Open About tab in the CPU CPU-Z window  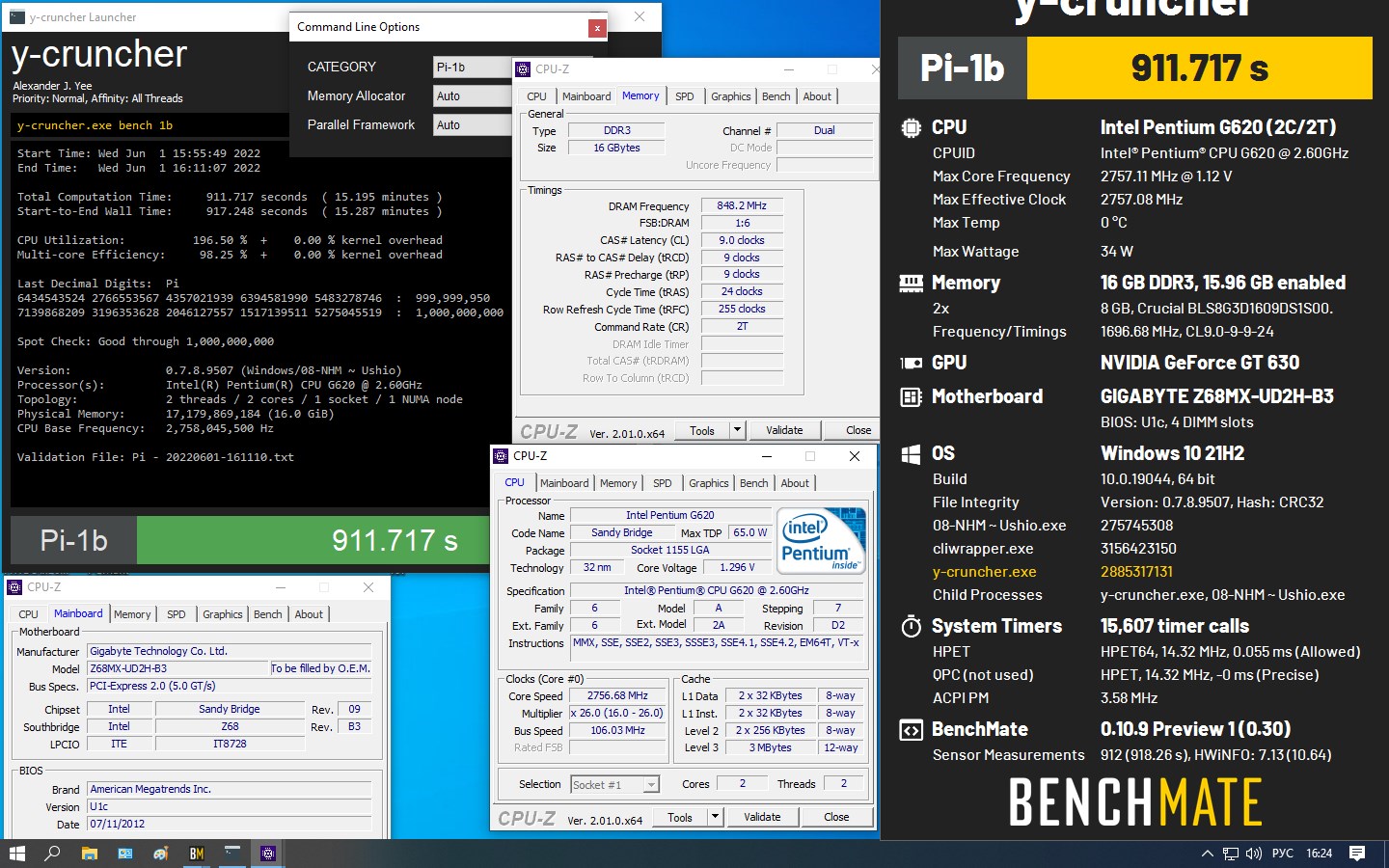(x=795, y=483)
